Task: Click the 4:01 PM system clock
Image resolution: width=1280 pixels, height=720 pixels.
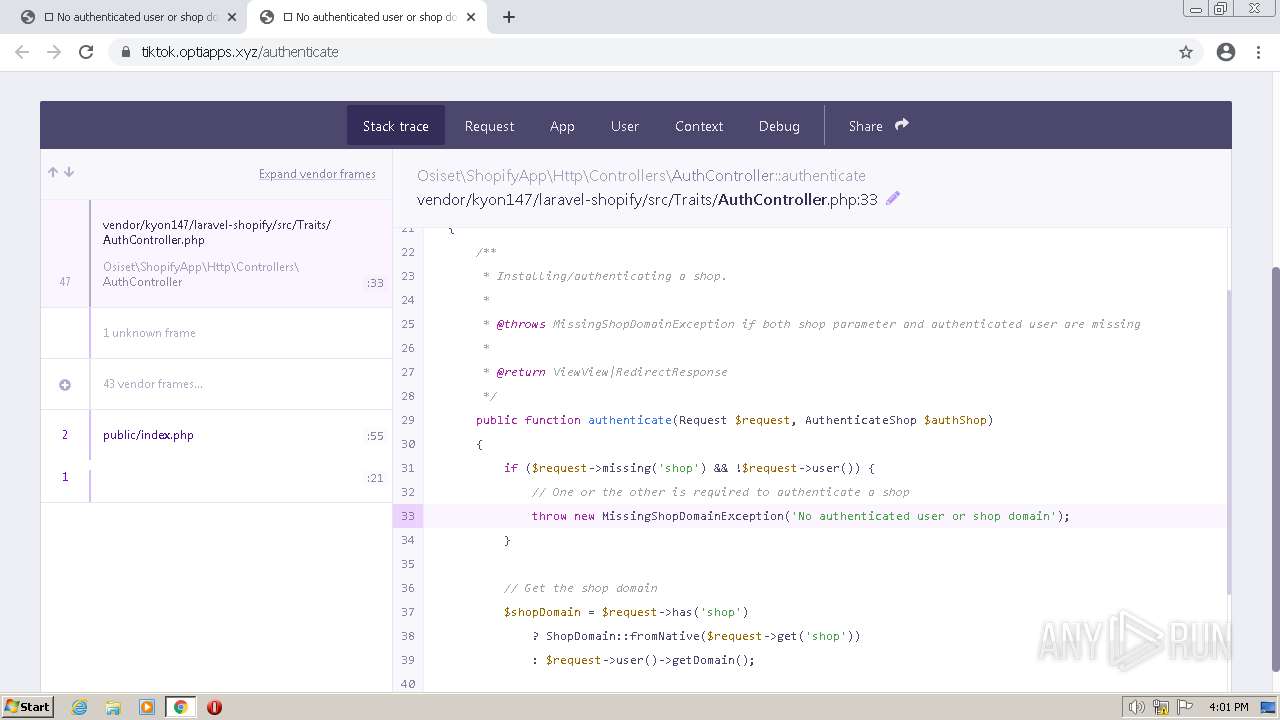Action: (x=1229, y=707)
